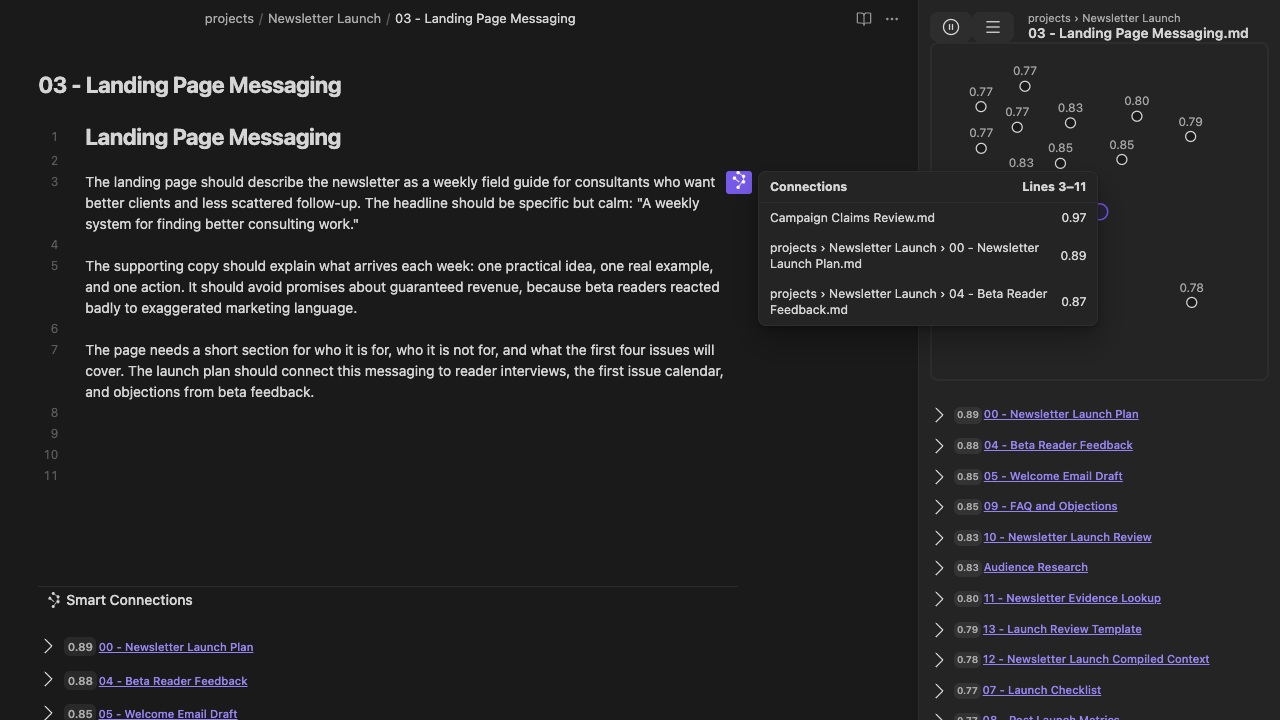Click the paragraph starting 'The page needs'

tap(404, 371)
